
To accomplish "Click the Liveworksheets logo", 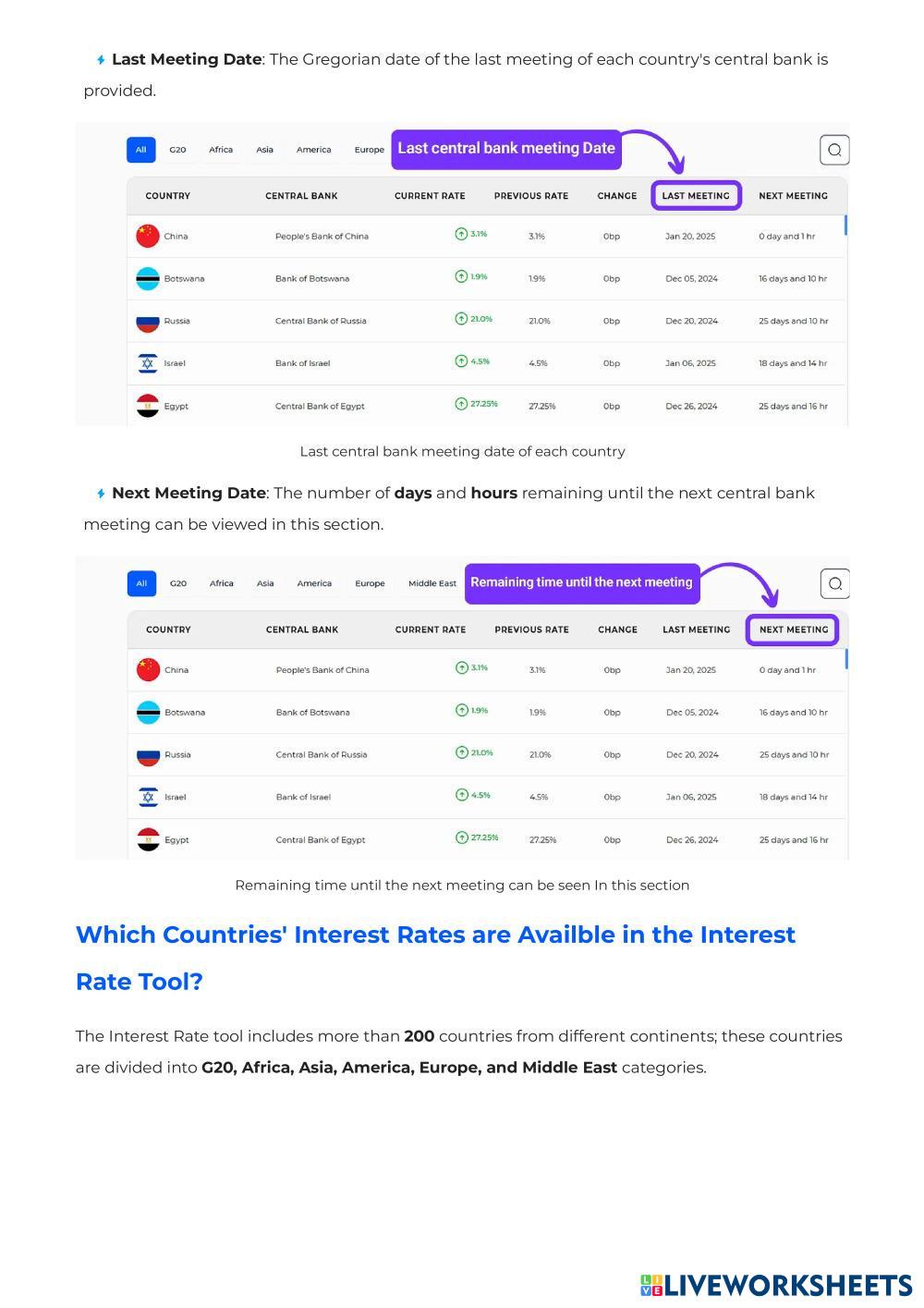I will [776, 1285].
